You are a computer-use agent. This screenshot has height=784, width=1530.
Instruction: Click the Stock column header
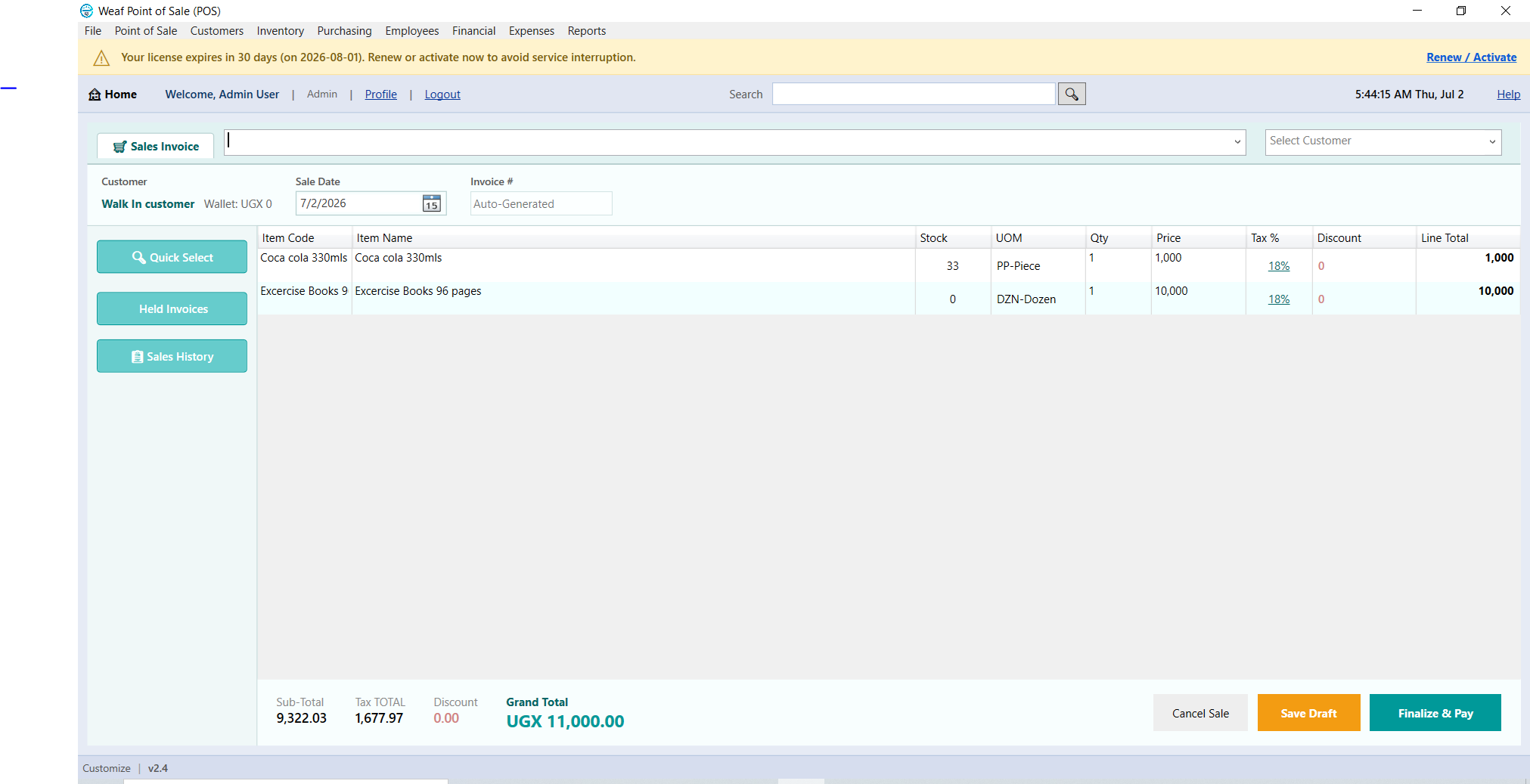[953, 237]
